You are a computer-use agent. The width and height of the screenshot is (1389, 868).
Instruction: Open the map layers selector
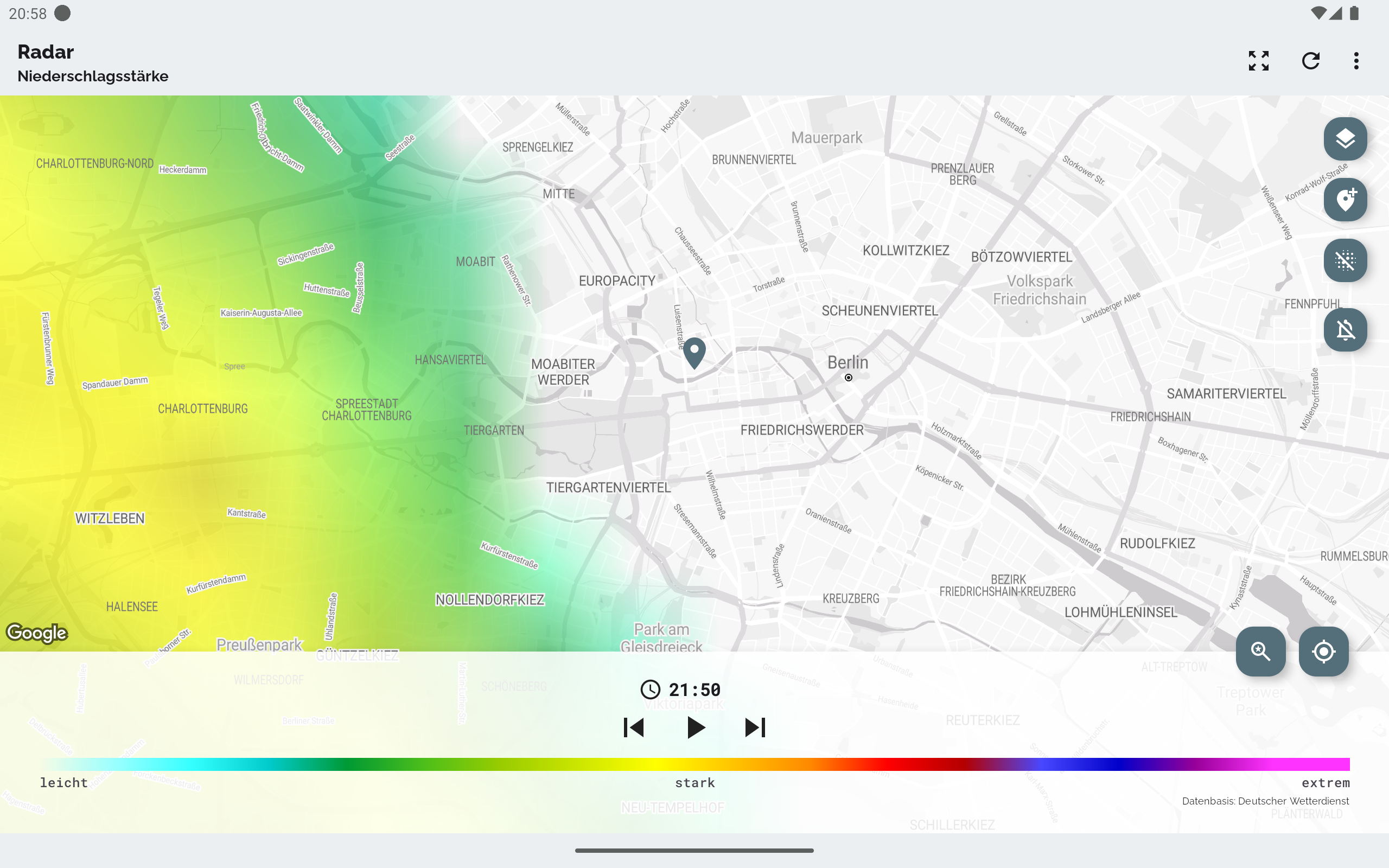tap(1345, 139)
